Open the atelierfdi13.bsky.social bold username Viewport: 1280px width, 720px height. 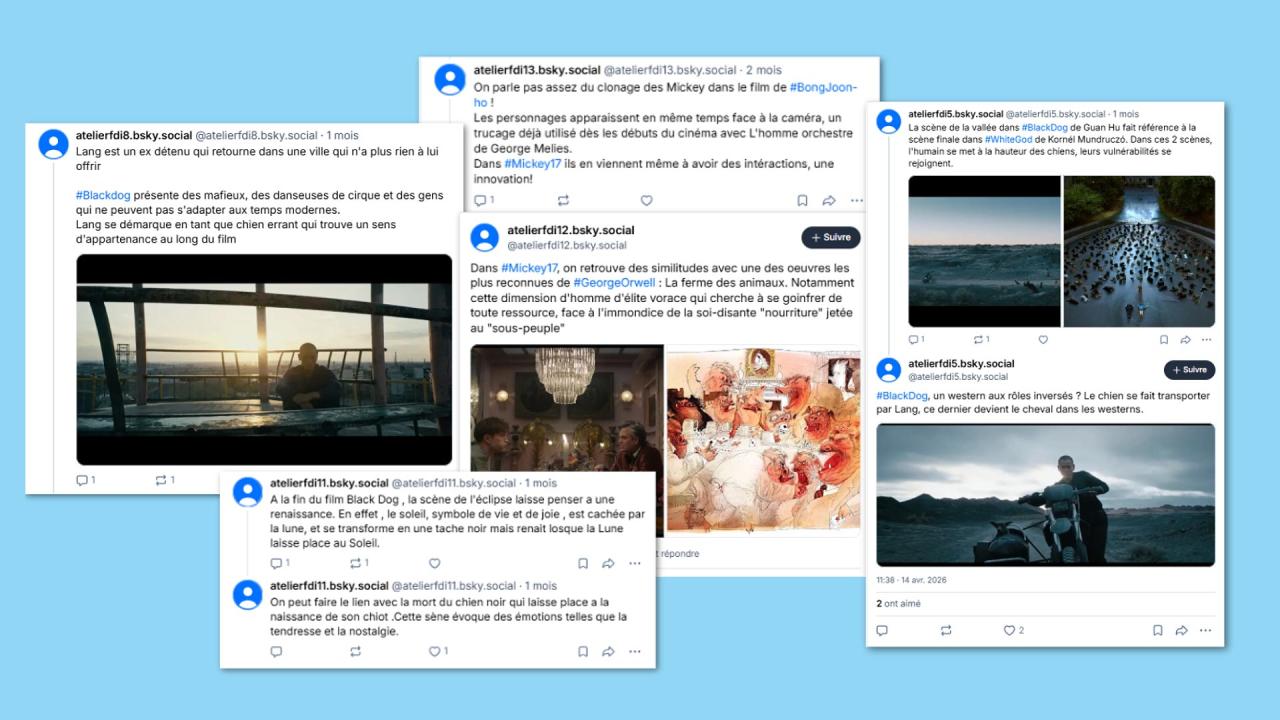tap(537, 70)
